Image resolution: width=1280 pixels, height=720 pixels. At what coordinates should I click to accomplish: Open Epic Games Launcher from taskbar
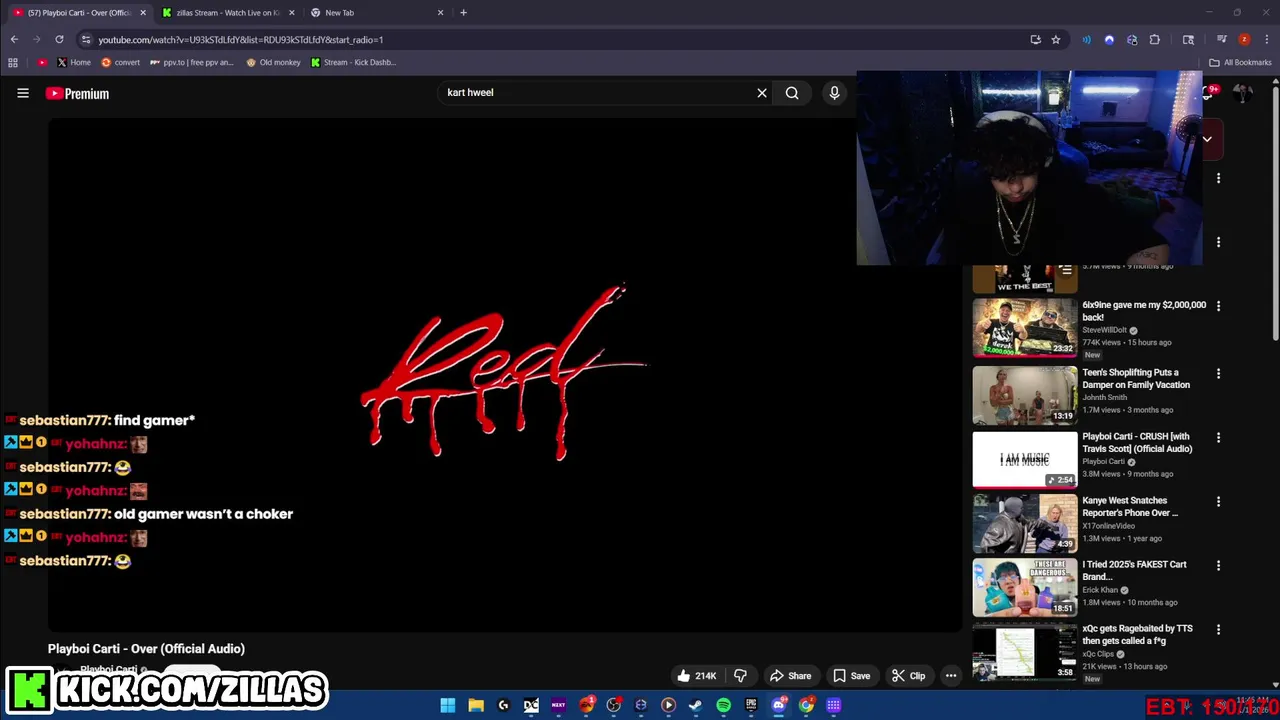click(751, 705)
